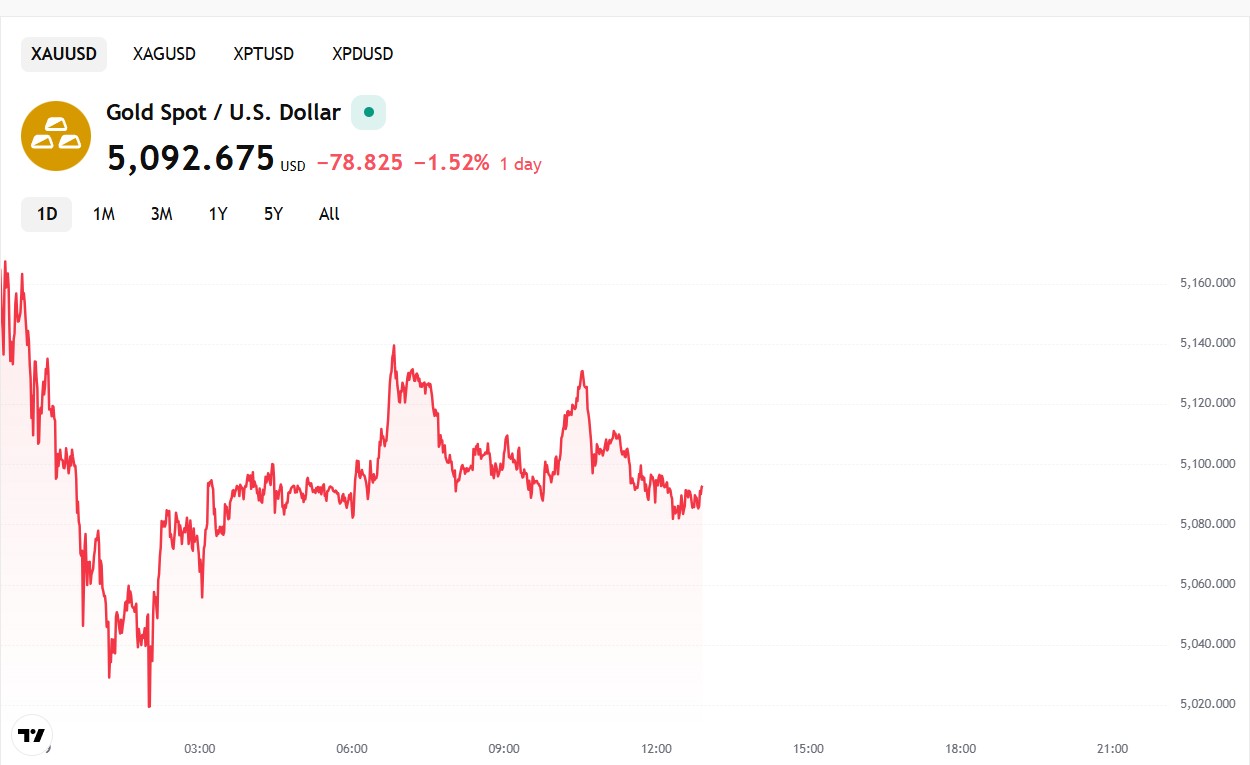
Task: View the 1Y price history
Action: (x=218, y=214)
